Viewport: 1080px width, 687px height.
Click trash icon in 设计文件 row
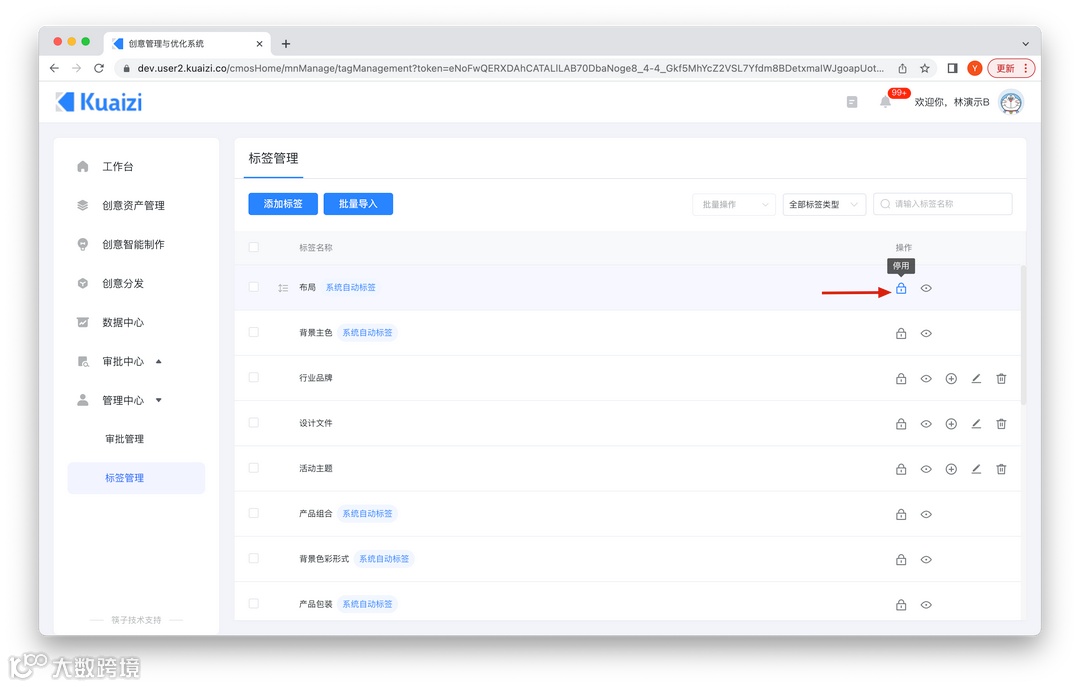click(x=1001, y=424)
